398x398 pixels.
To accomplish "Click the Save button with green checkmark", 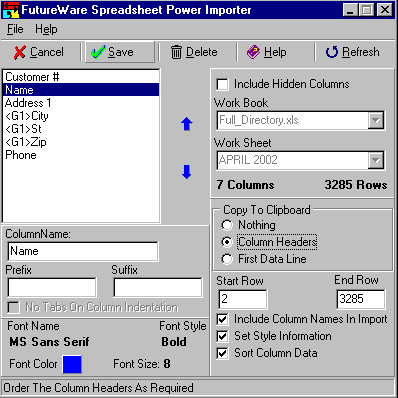I will (x=120, y=52).
